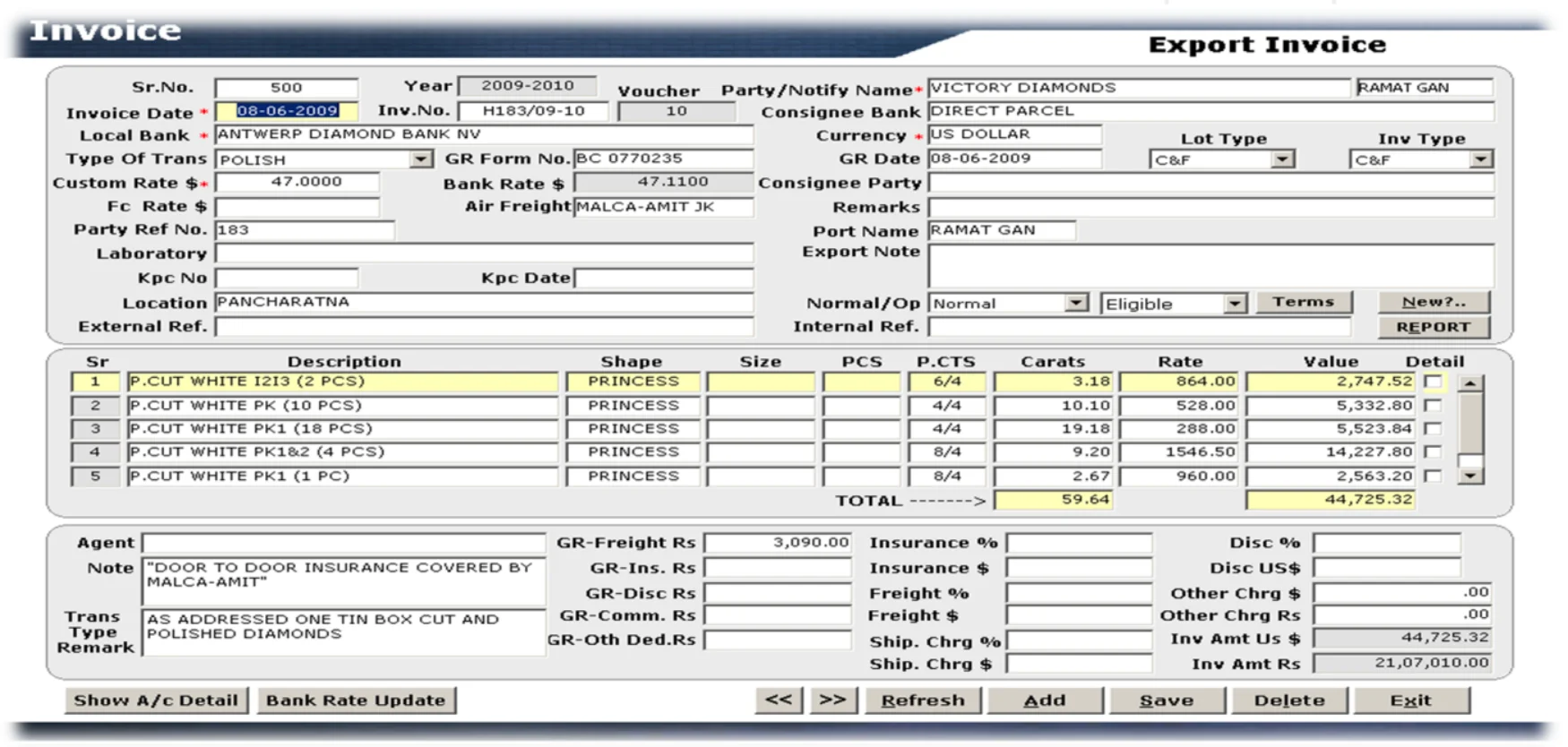Image resolution: width=1568 pixels, height=747 pixels.
Task: Click the Disc % field
Action: [x=1387, y=543]
